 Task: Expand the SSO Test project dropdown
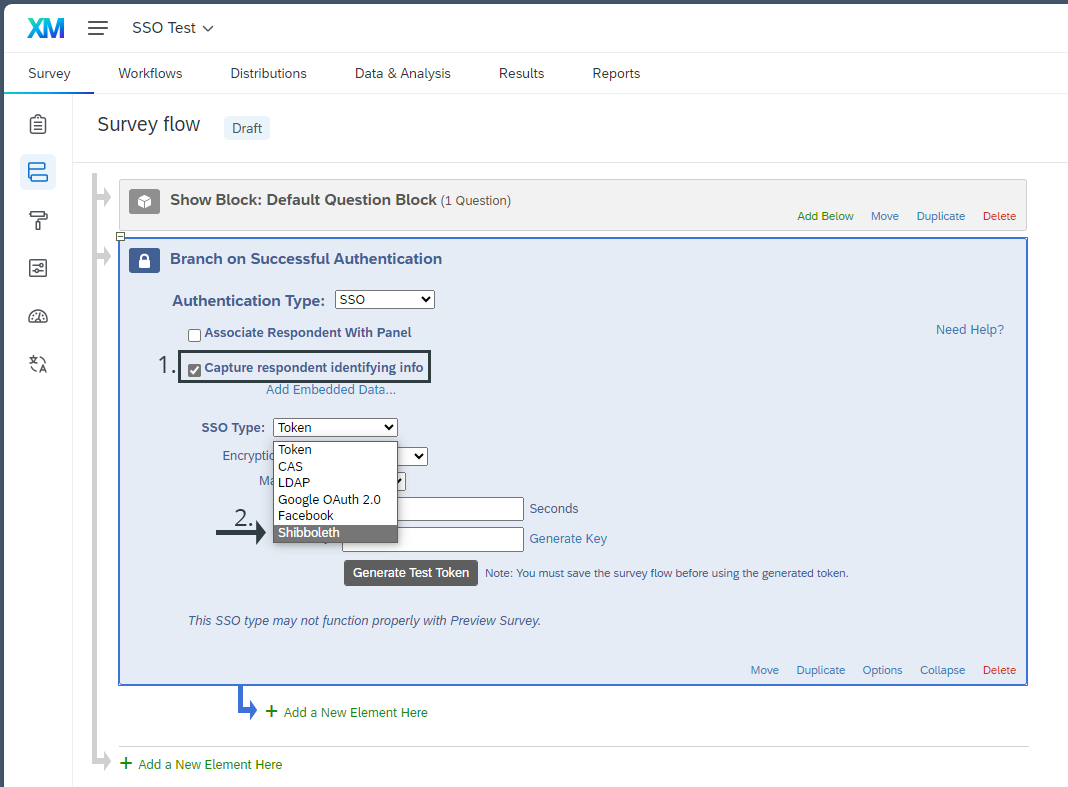[173, 28]
